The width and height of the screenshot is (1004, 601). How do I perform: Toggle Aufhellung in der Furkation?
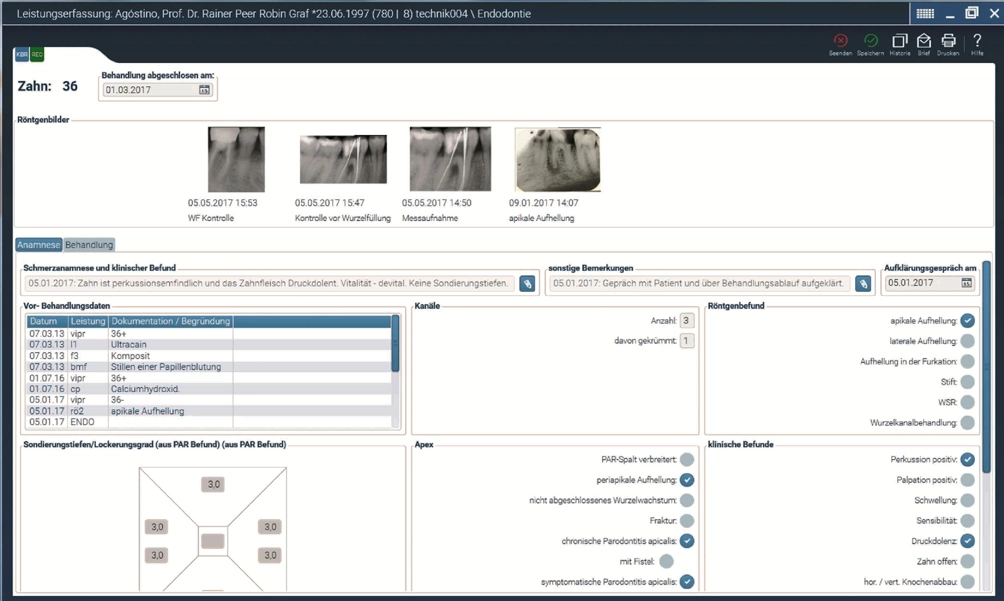[968, 362]
